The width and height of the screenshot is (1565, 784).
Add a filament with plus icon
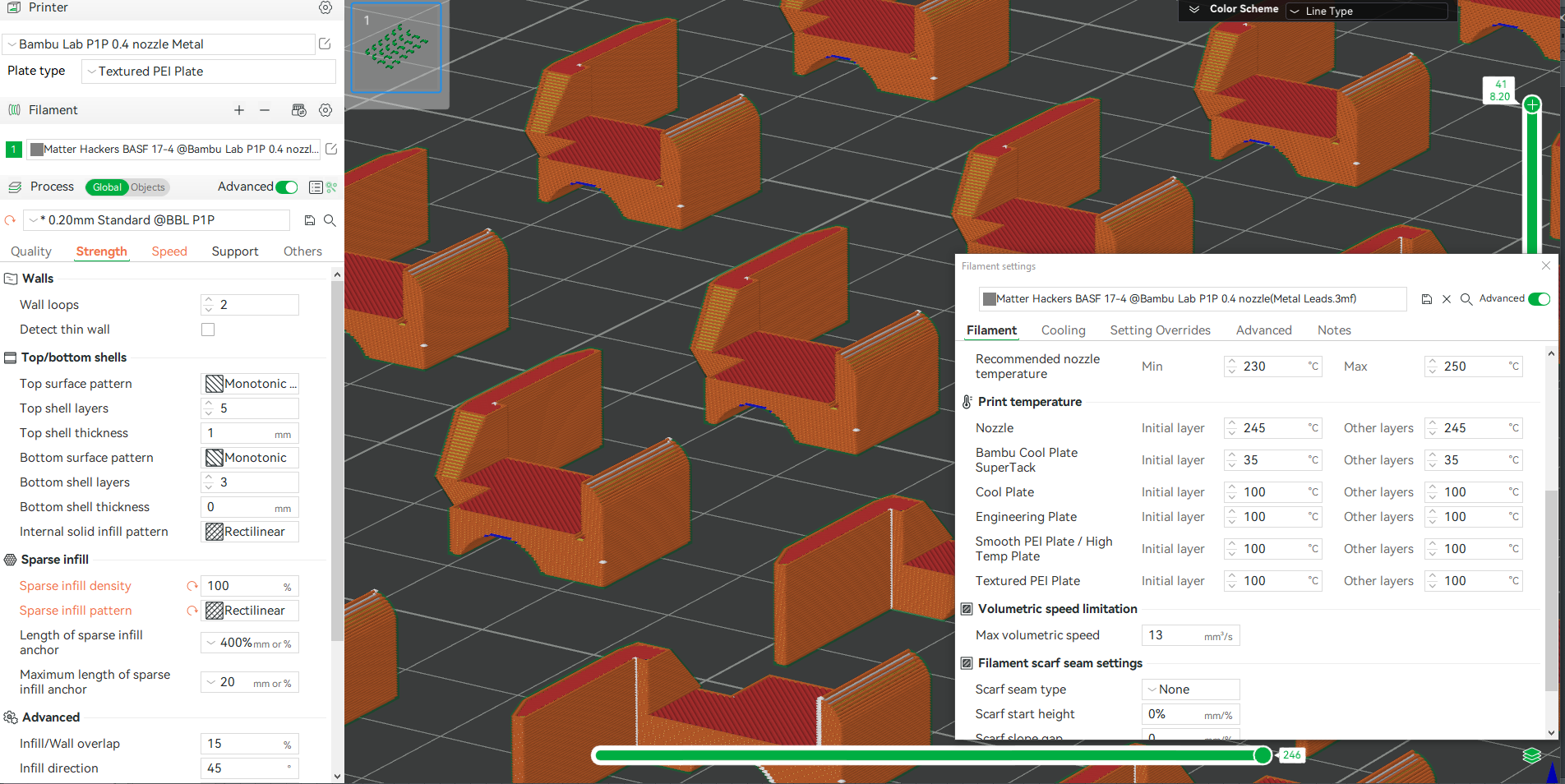239,110
